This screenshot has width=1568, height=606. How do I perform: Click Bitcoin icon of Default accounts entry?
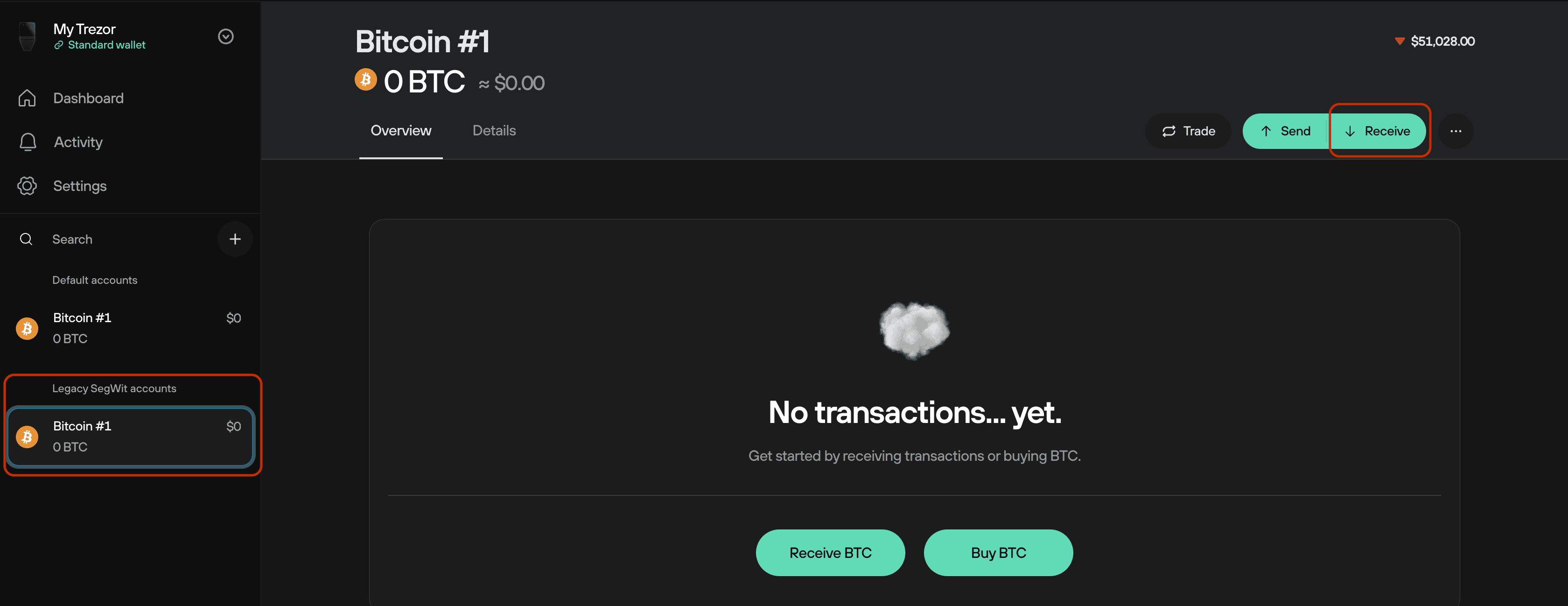[27, 329]
